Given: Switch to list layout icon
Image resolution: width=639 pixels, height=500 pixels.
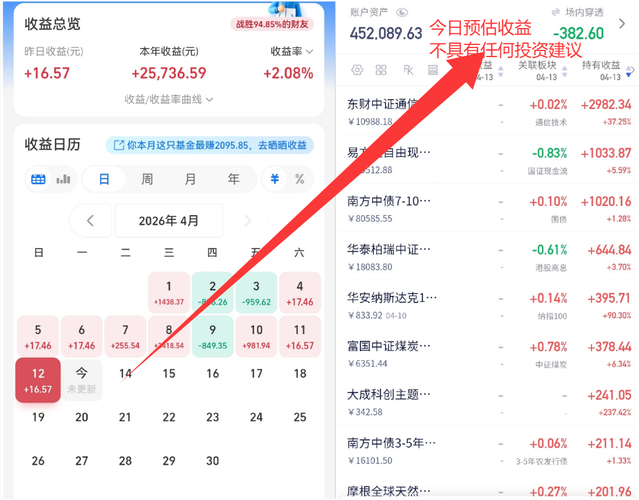Looking at the screenshot, I should click(x=433, y=70).
